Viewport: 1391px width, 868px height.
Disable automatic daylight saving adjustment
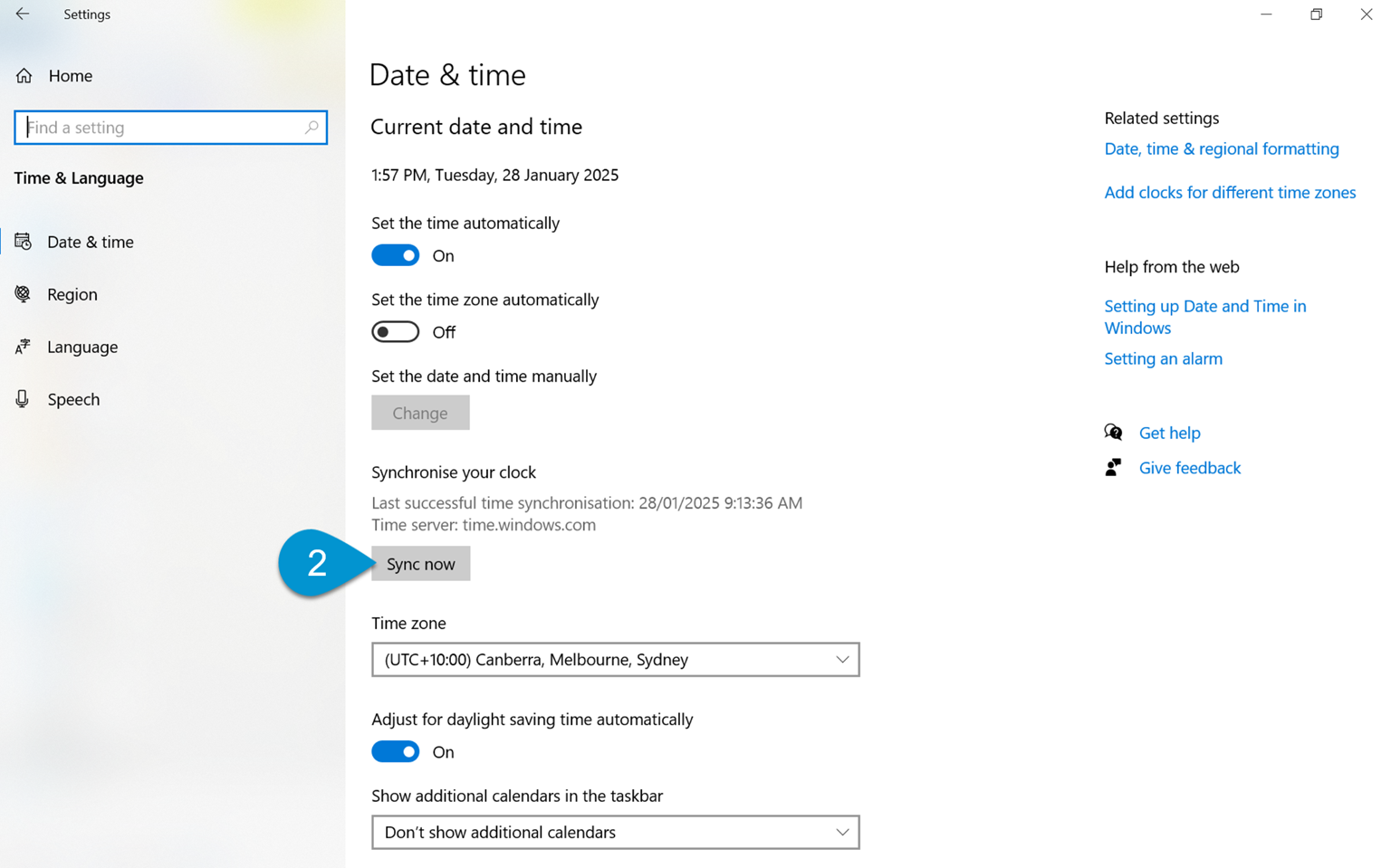(396, 752)
